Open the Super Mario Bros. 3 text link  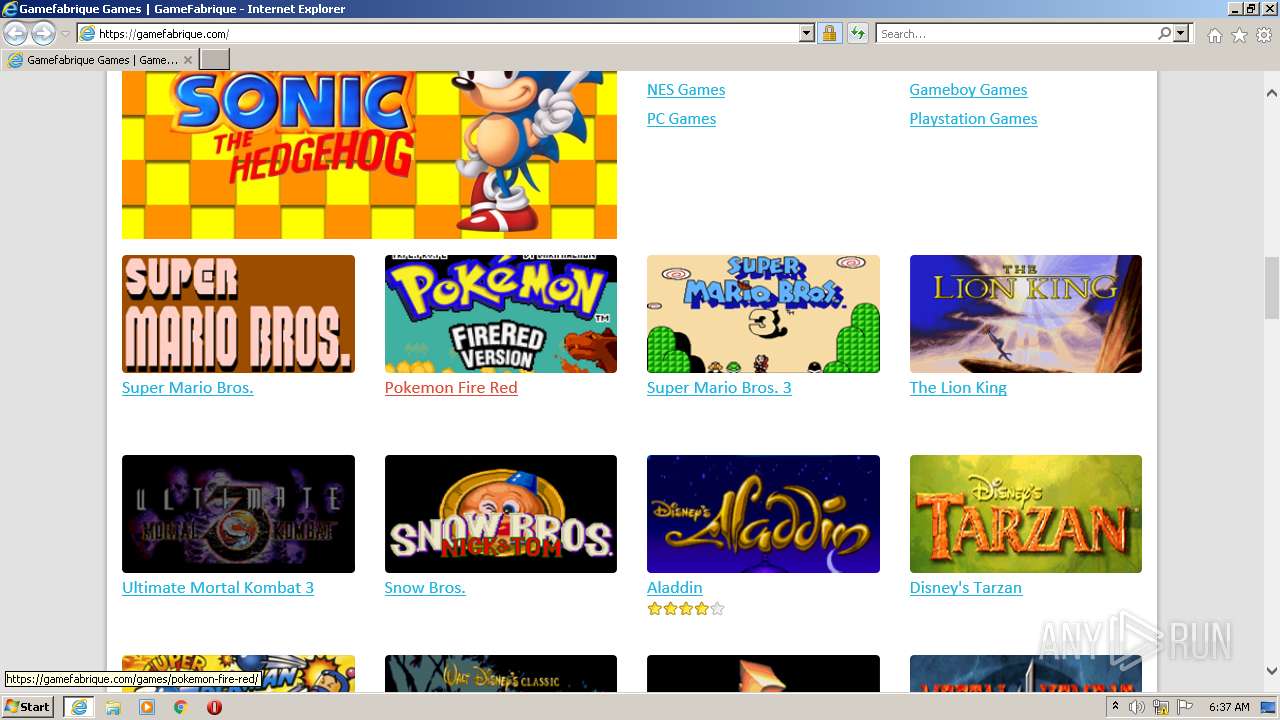pos(719,388)
